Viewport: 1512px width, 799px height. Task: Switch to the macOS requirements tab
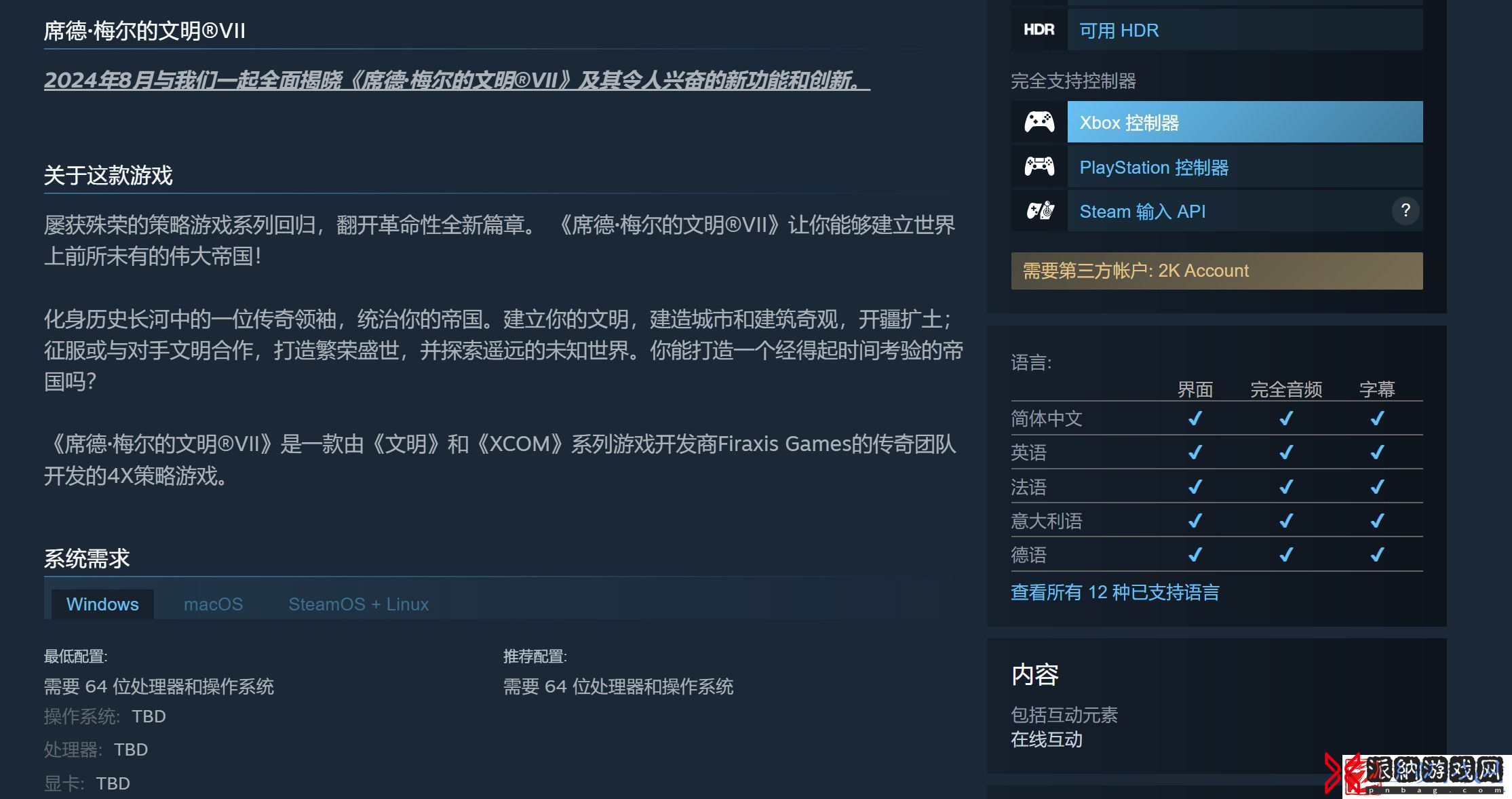[x=213, y=604]
